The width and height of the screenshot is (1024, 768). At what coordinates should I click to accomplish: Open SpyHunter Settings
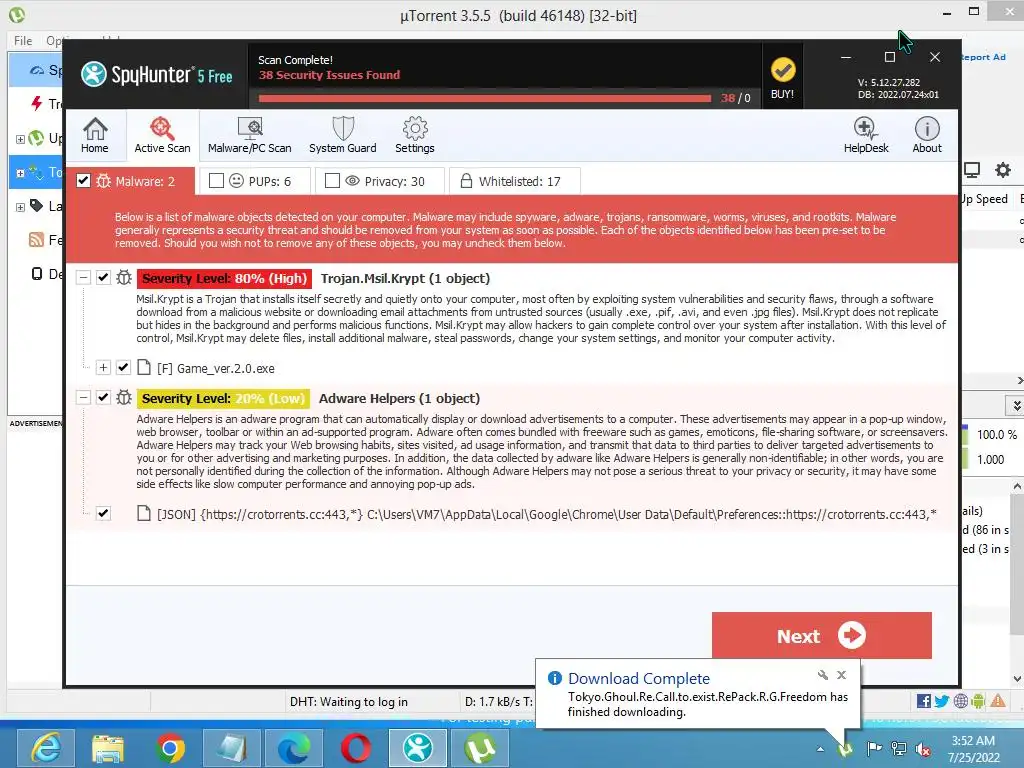[x=415, y=135]
